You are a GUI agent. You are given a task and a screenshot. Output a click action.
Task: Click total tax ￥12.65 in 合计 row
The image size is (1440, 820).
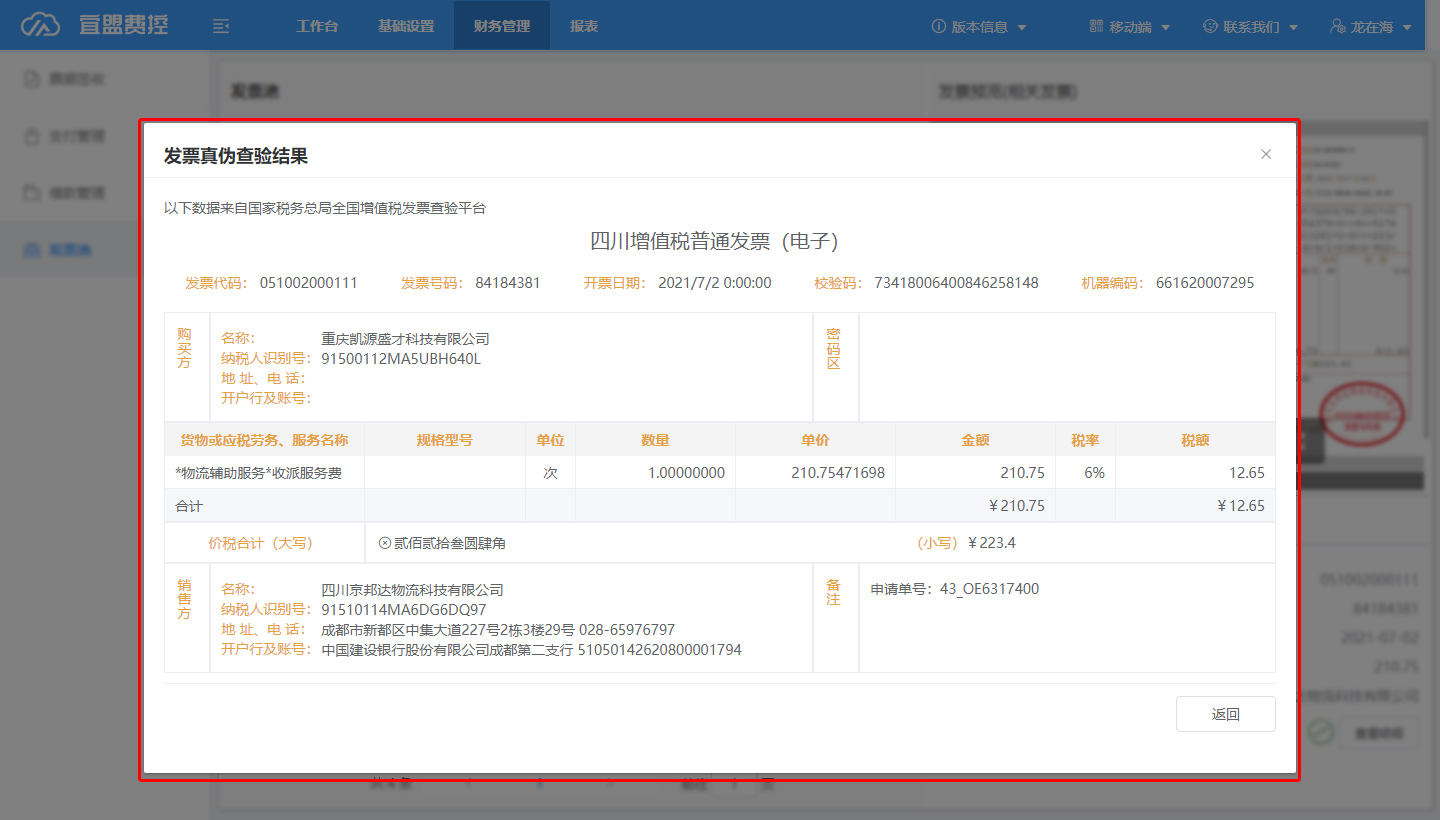coord(1240,506)
